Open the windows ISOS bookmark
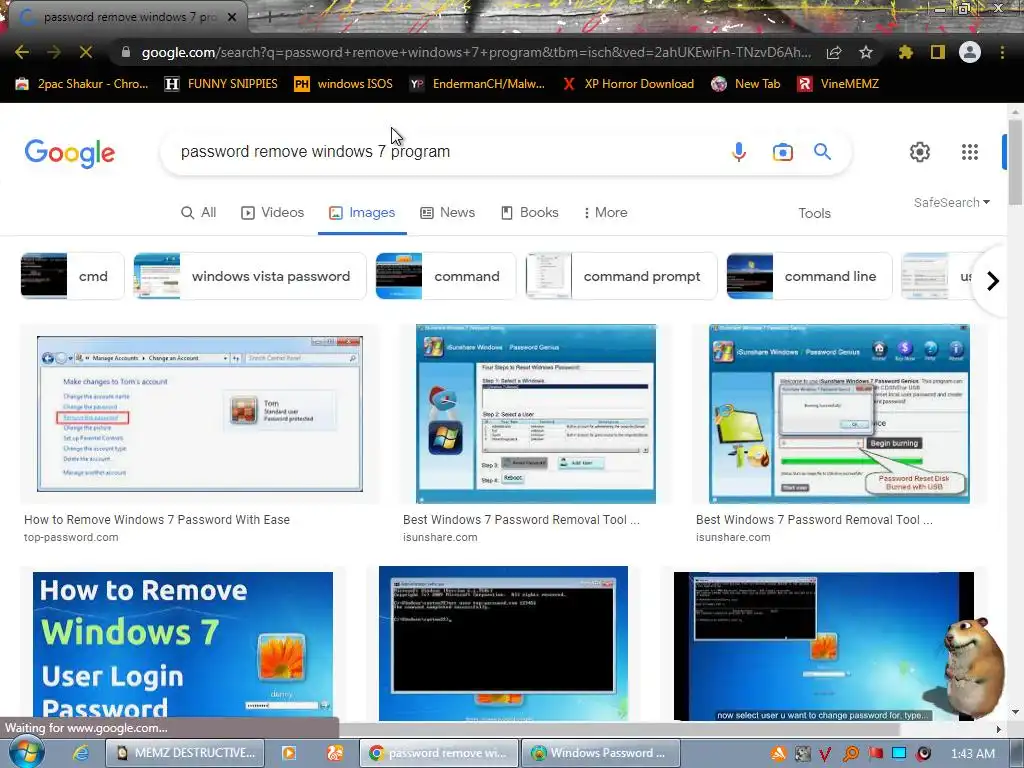This screenshot has width=1024, height=768. click(344, 84)
